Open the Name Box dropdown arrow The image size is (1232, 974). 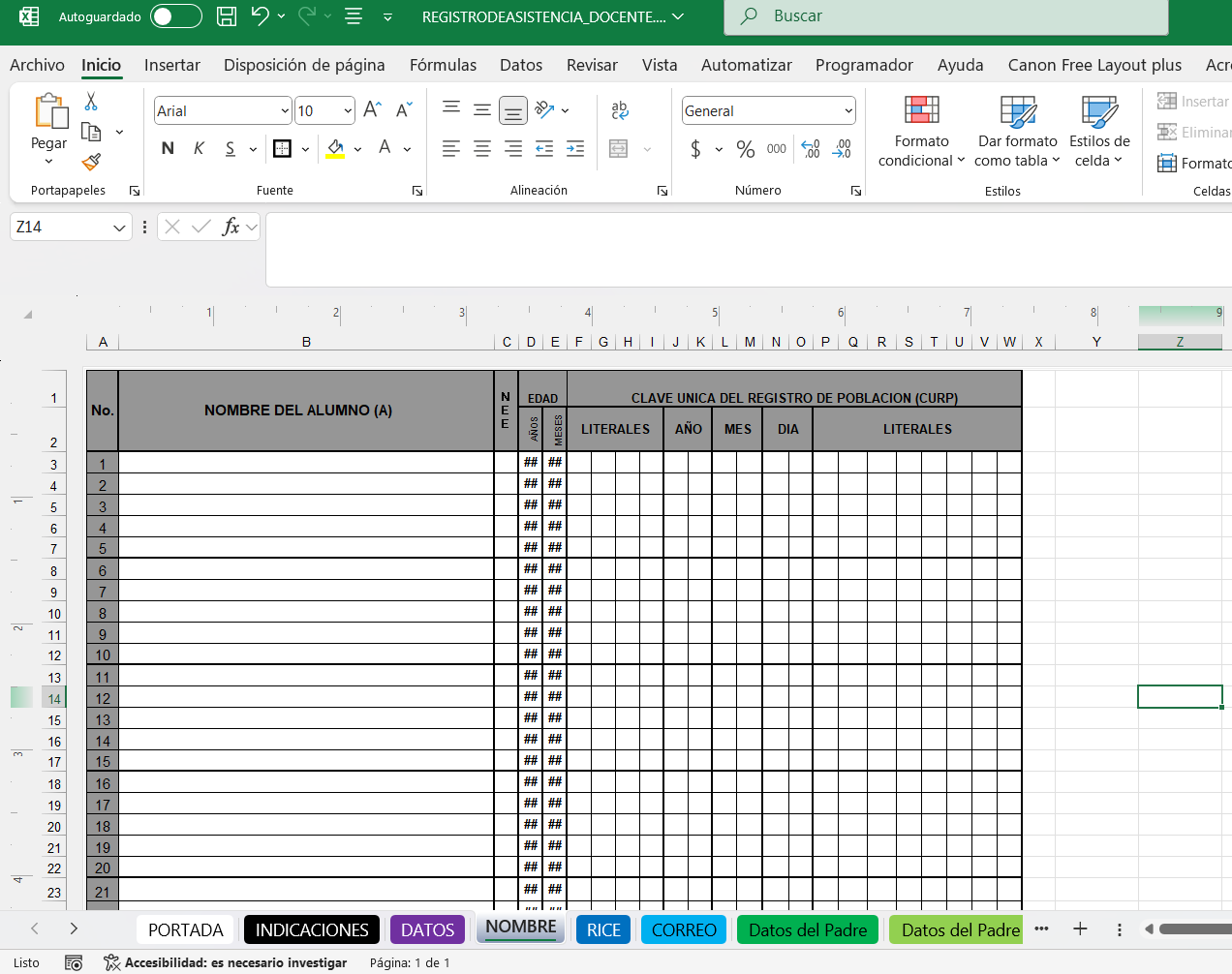pyautogui.click(x=119, y=228)
